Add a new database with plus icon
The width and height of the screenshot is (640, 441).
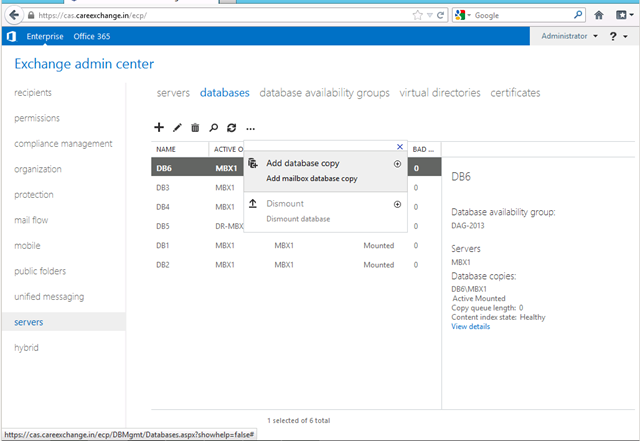[x=159, y=127]
